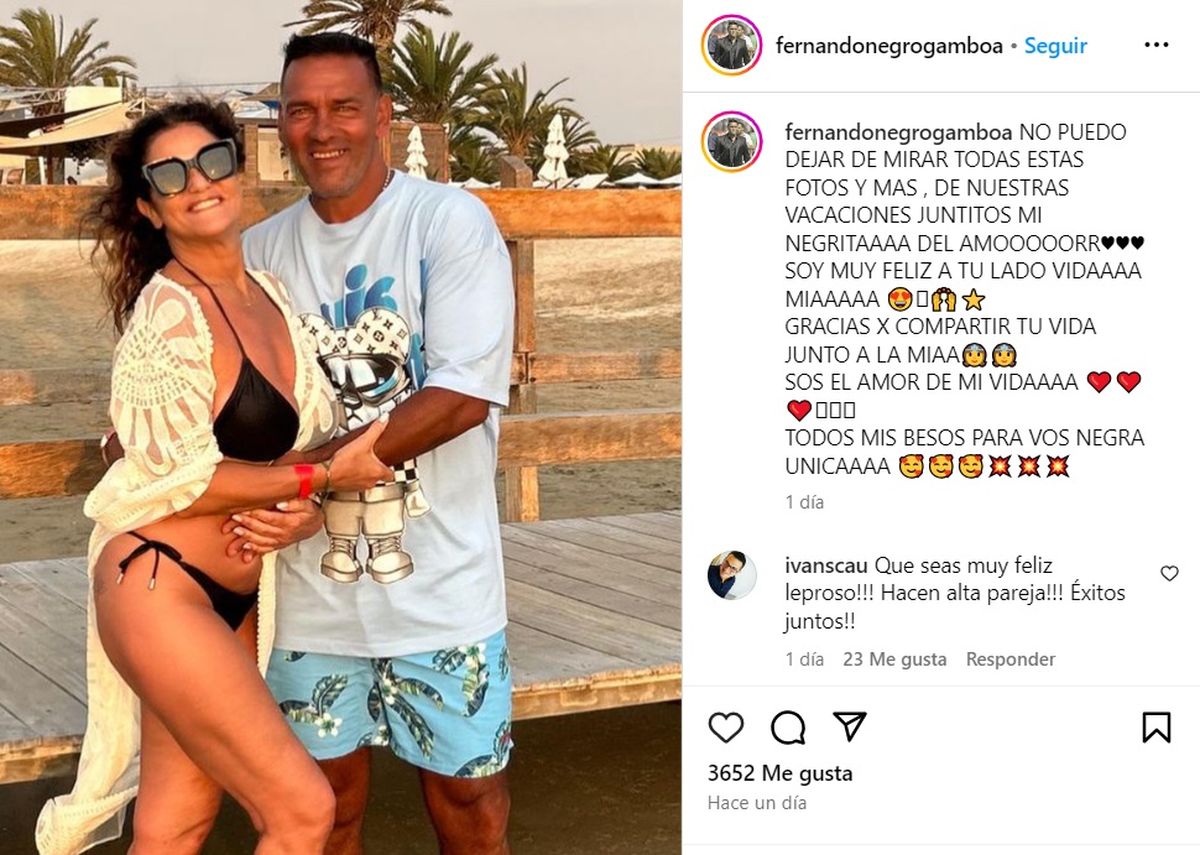This screenshot has height=855, width=1200.
Task: Open 'Hace un día' post timestamp
Action: tap(757, 802)
